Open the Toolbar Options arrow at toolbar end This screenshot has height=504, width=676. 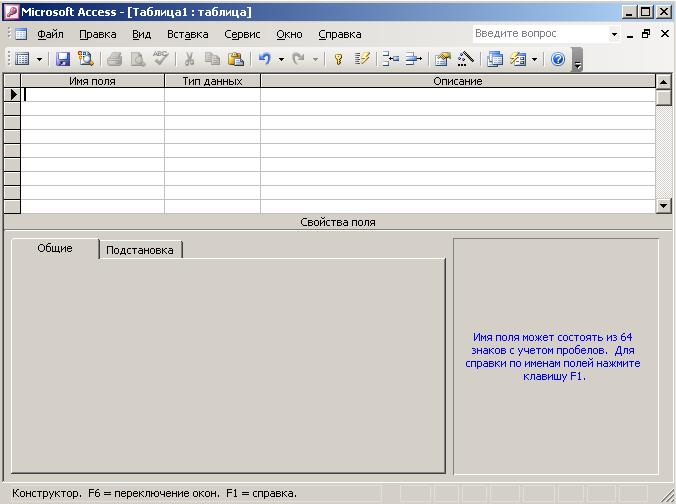(x=577, y=59)
